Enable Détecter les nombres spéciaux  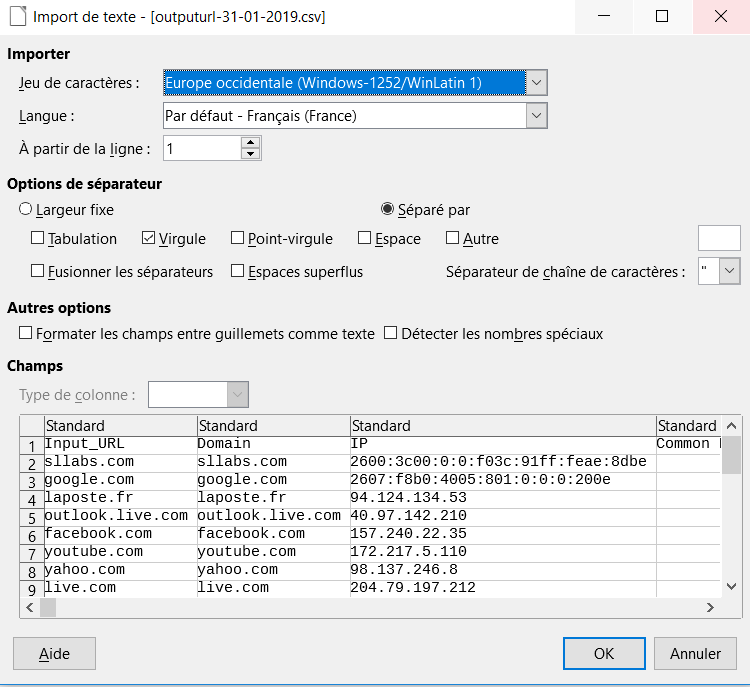click(x=392, y=334)
